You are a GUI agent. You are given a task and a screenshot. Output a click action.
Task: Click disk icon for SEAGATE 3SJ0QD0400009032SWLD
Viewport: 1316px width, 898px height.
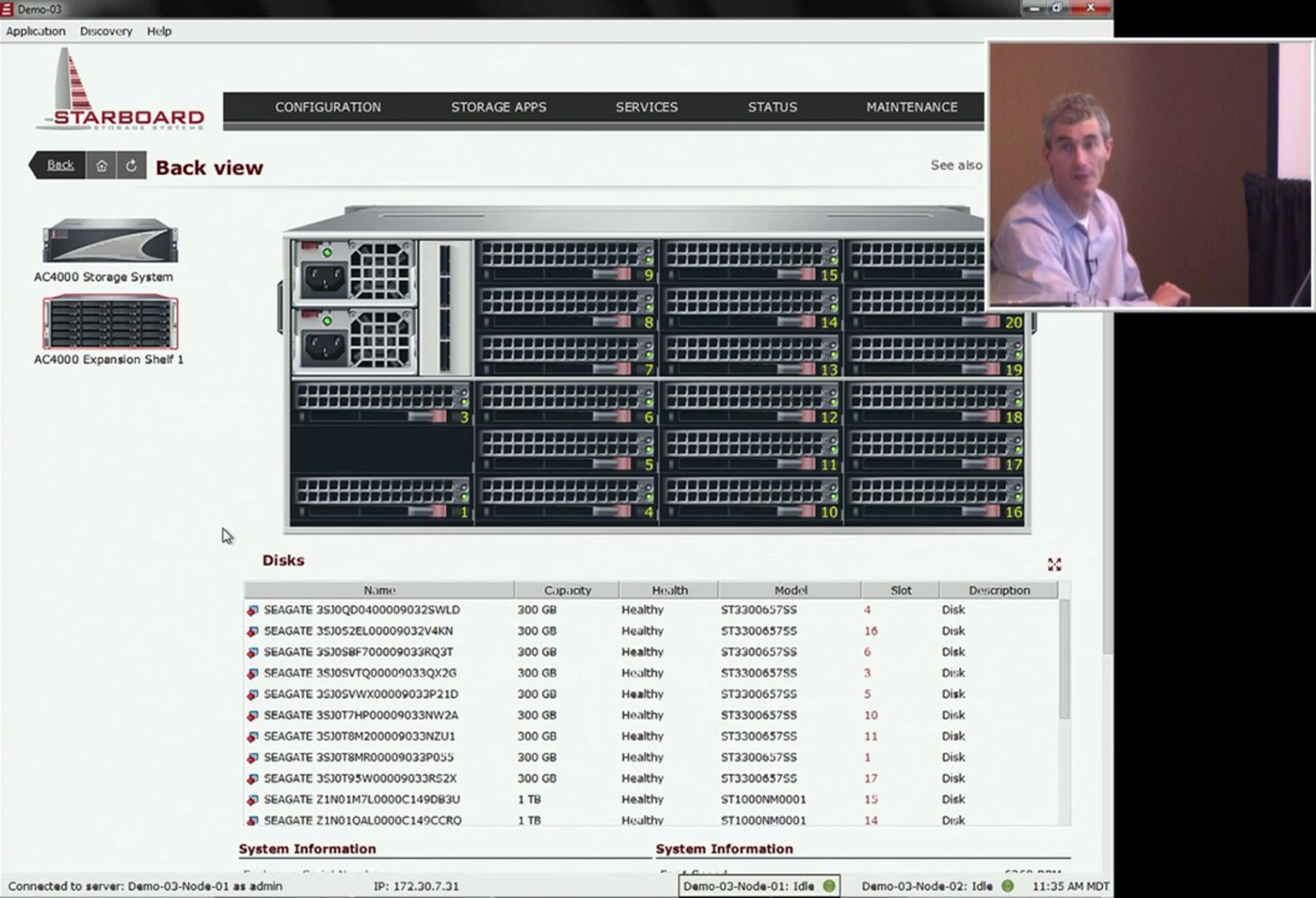[x=253, y=610]
